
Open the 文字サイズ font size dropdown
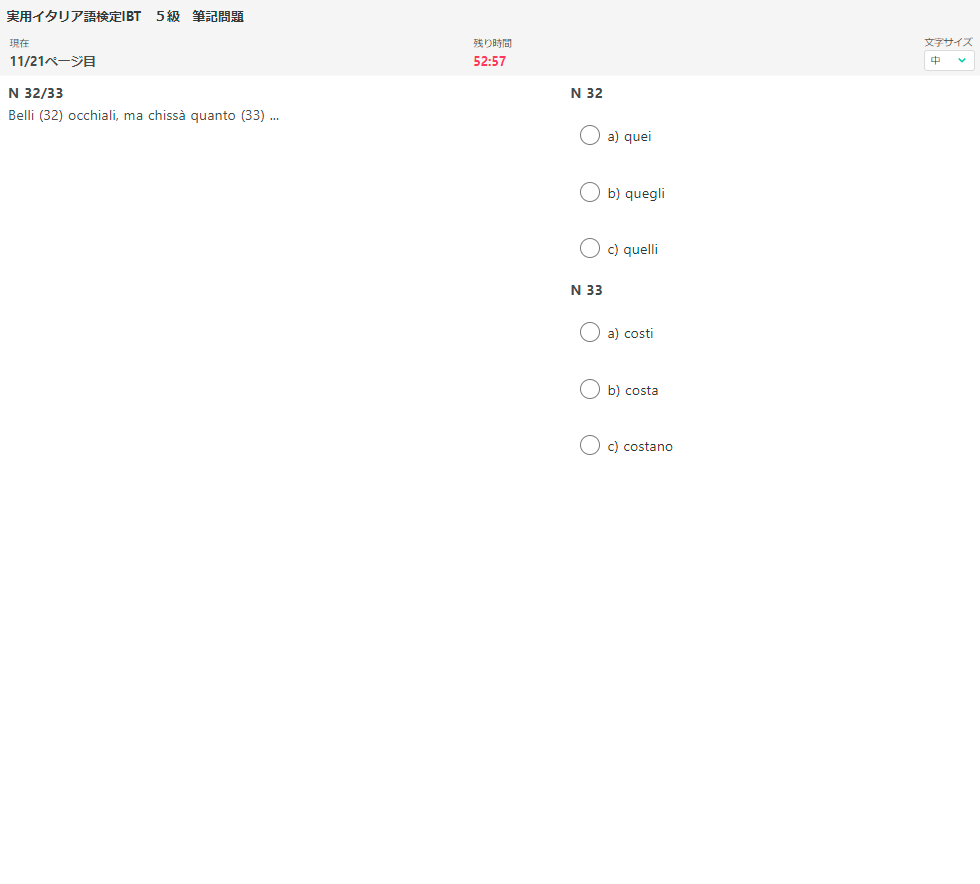(949, 61)
